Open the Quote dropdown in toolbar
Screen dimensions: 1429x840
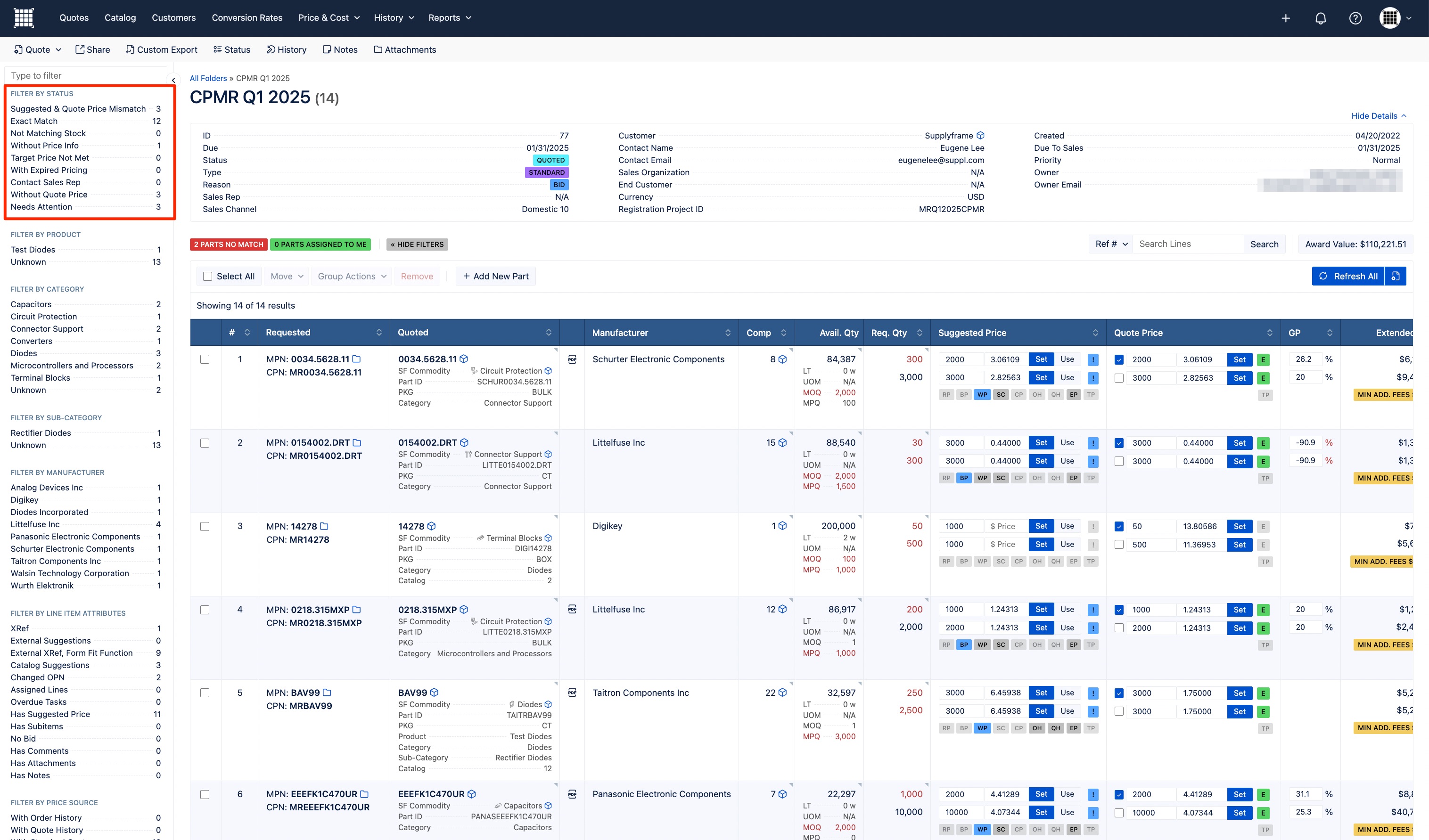(x=37, y=49)
